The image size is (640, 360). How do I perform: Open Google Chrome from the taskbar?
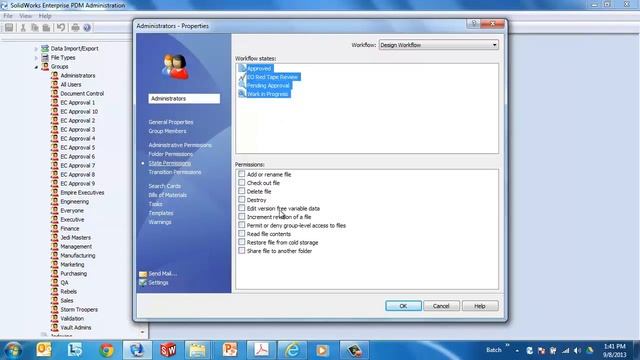(x=107, y=350)
